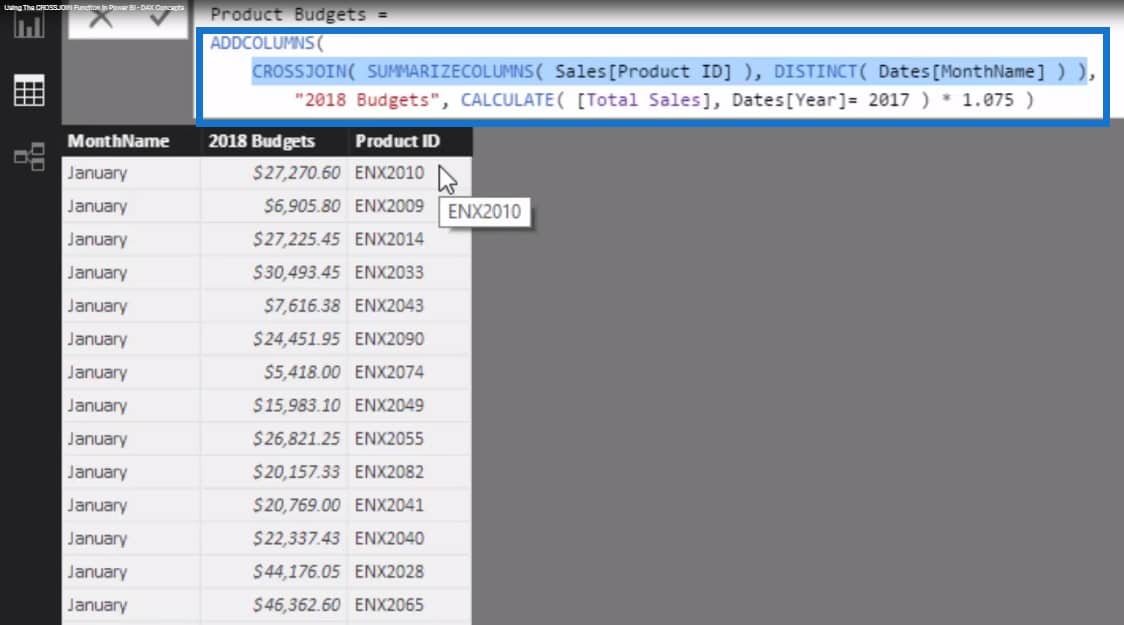The image size is (1124, 625).
Task: Click the $22,337.43 budget value
Action: click(296, 538)
